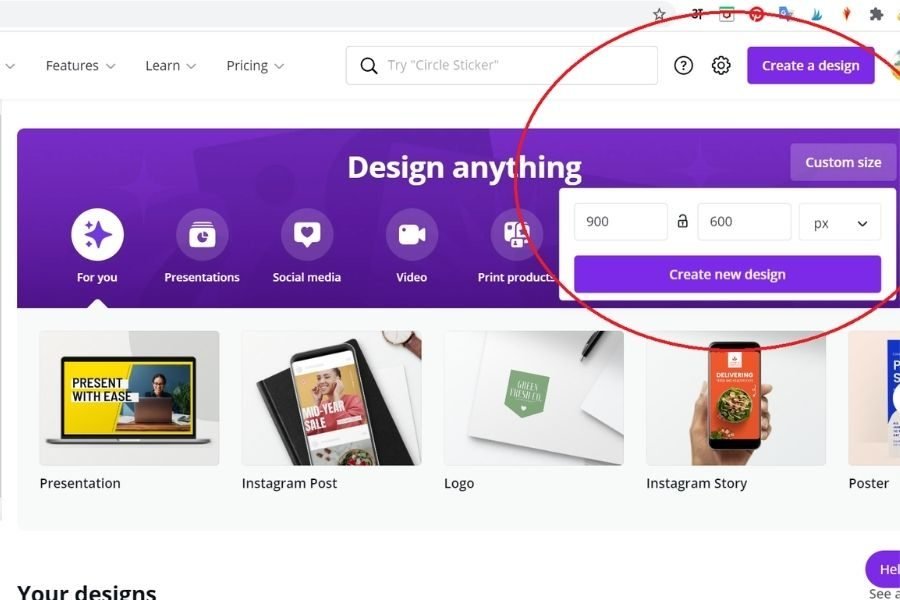Screen dimensions: 900x600
Task: Open the Learn dropdown menu
Action: click(170, 66)
